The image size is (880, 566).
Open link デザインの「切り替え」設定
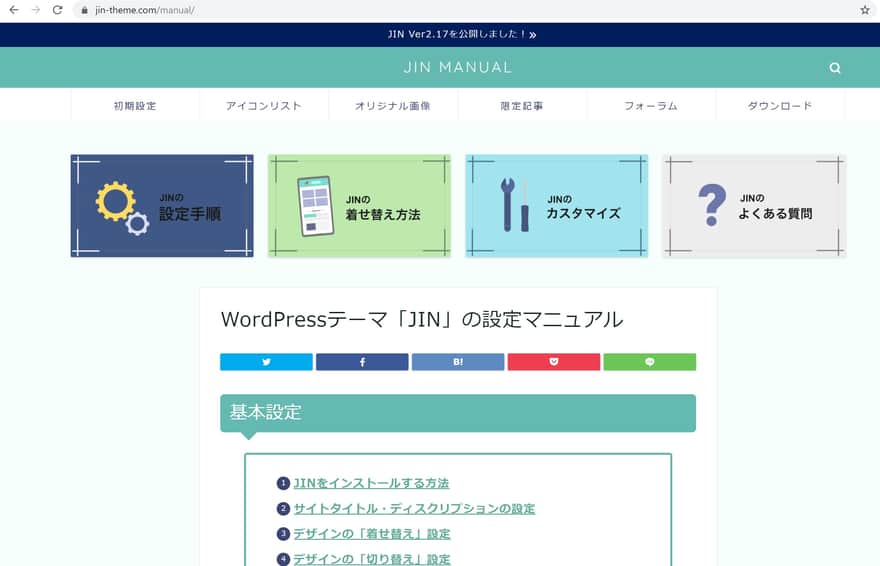pyautogui.click(x=372, y=559)
